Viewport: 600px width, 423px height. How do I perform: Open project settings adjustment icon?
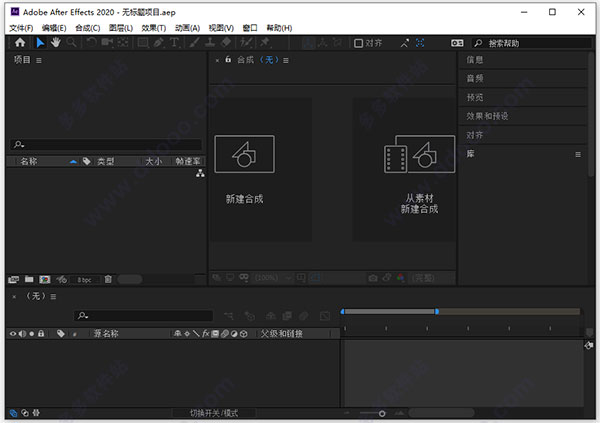tap(62, 279)
